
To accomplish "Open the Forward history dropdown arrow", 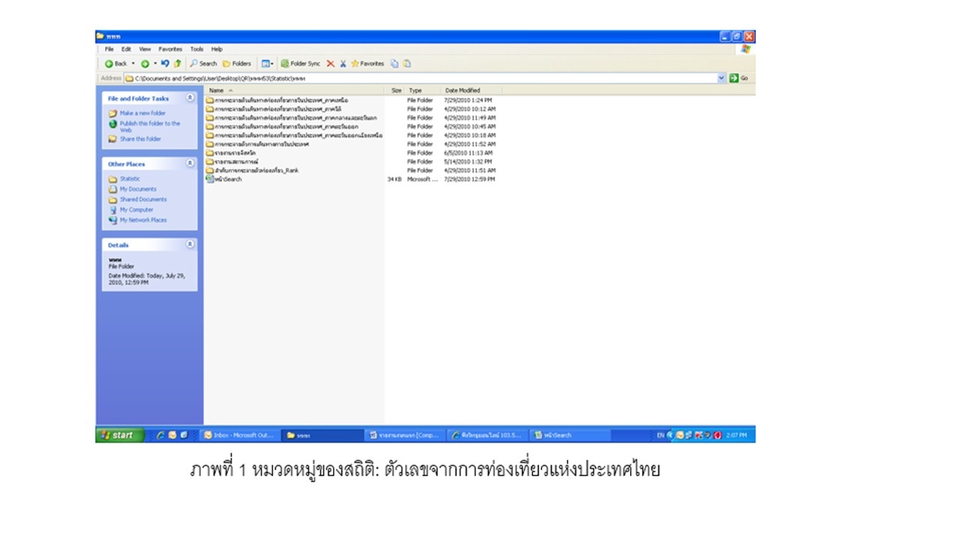I will (155, 64).
